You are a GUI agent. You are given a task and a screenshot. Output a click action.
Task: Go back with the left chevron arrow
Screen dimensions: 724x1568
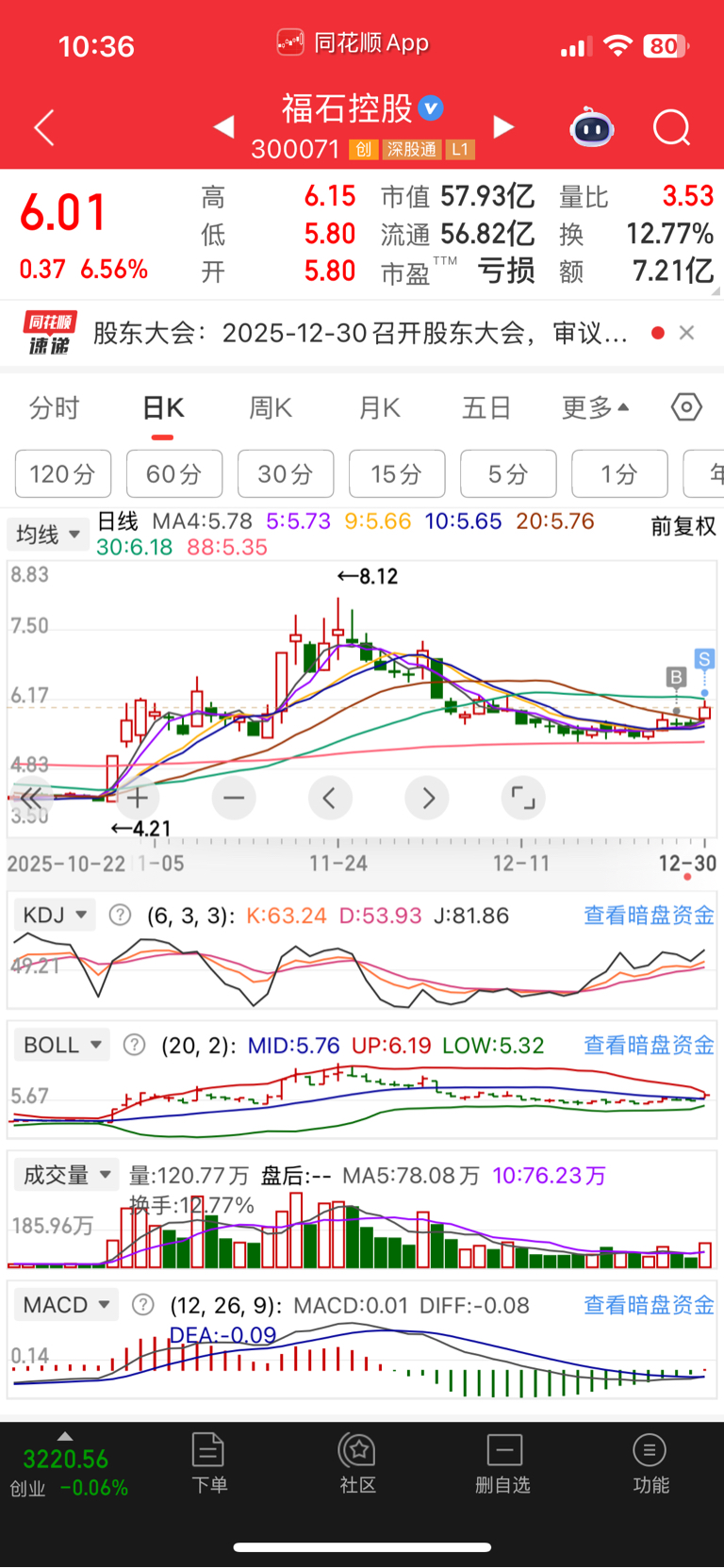(x=44, y=128)
